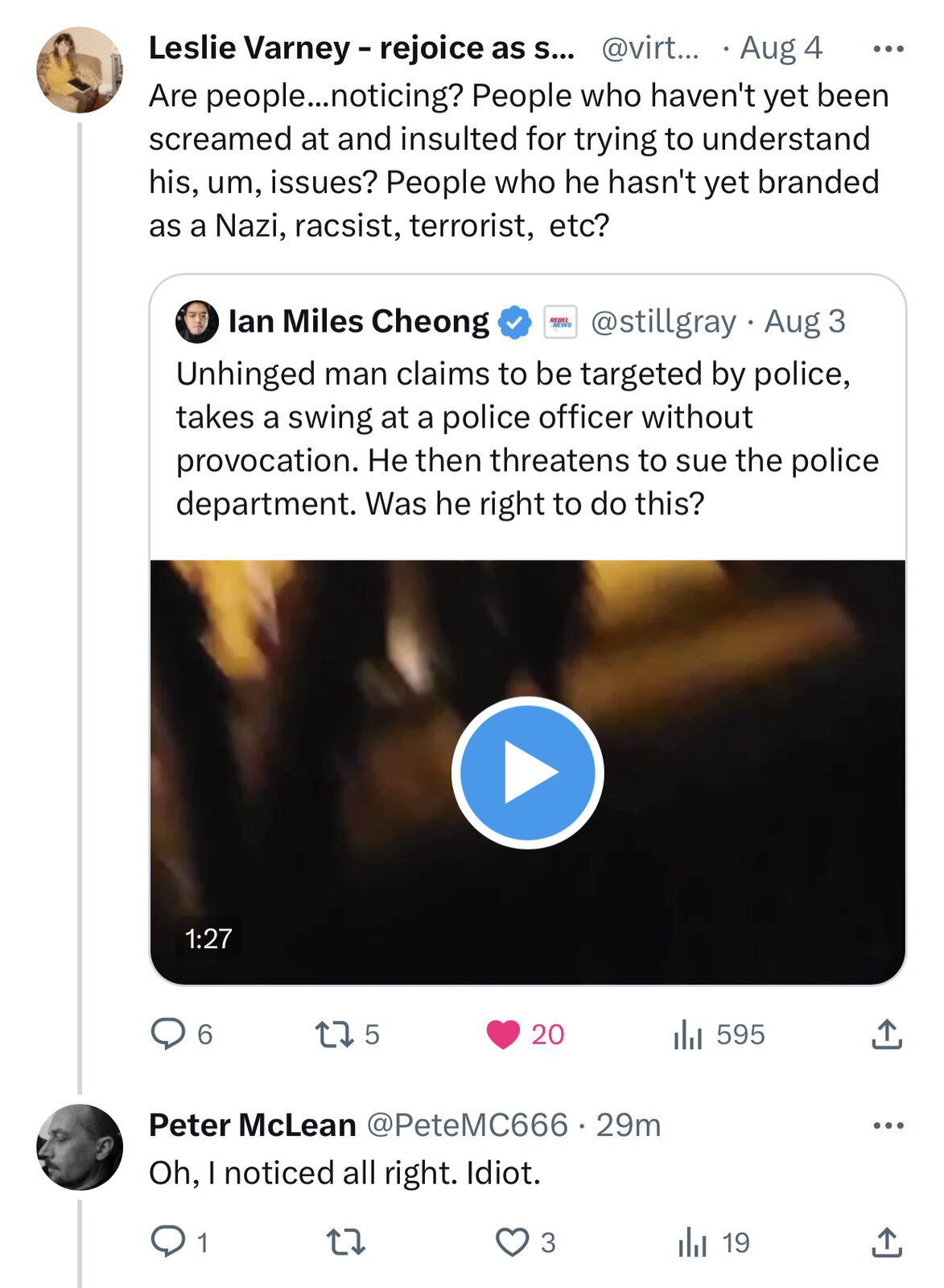Screen dimensions: 944x1288
Task: Open Peter McLean's profile picture
Action: click(80, 1147)
